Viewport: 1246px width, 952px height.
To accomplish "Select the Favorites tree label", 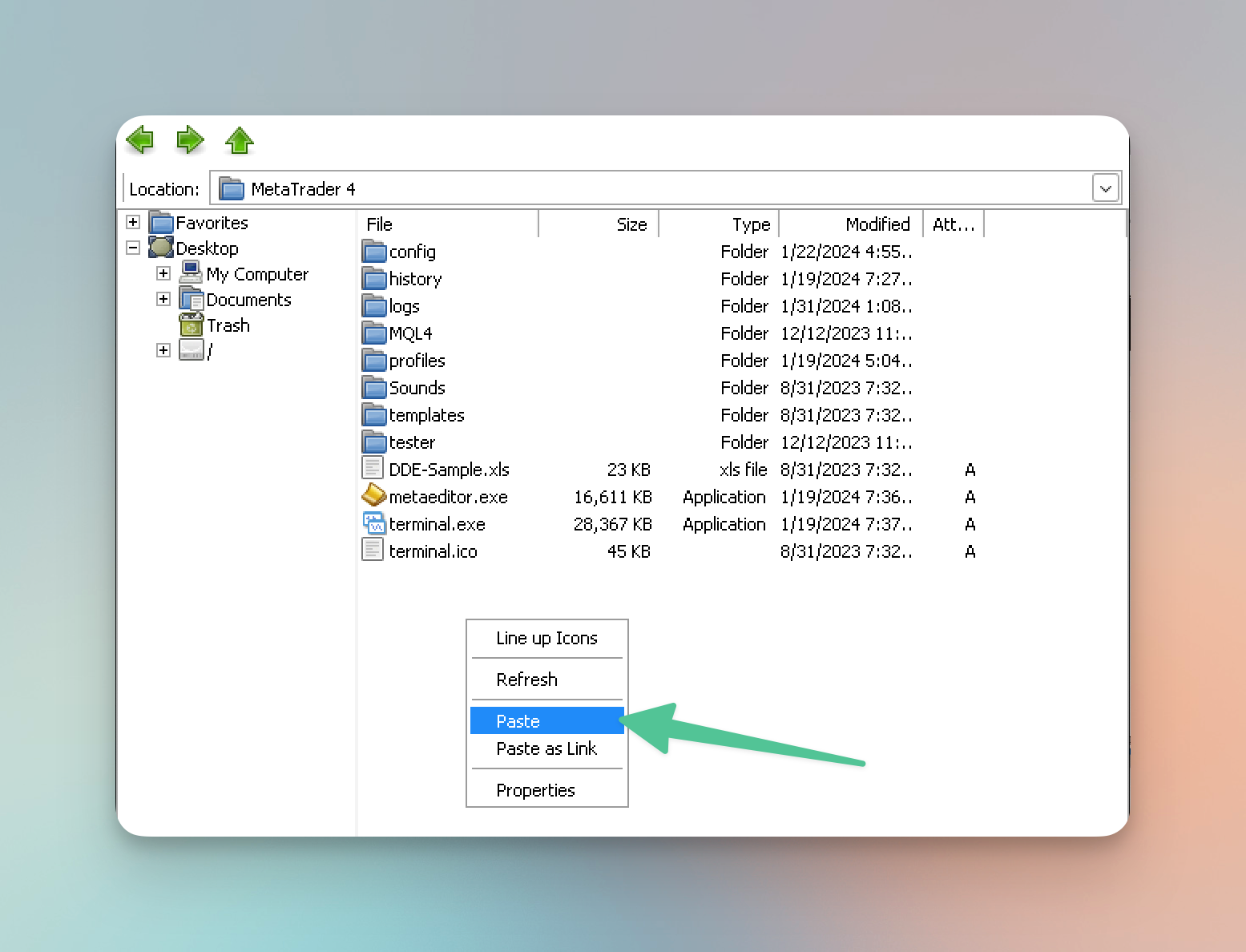I will point(212,223).
